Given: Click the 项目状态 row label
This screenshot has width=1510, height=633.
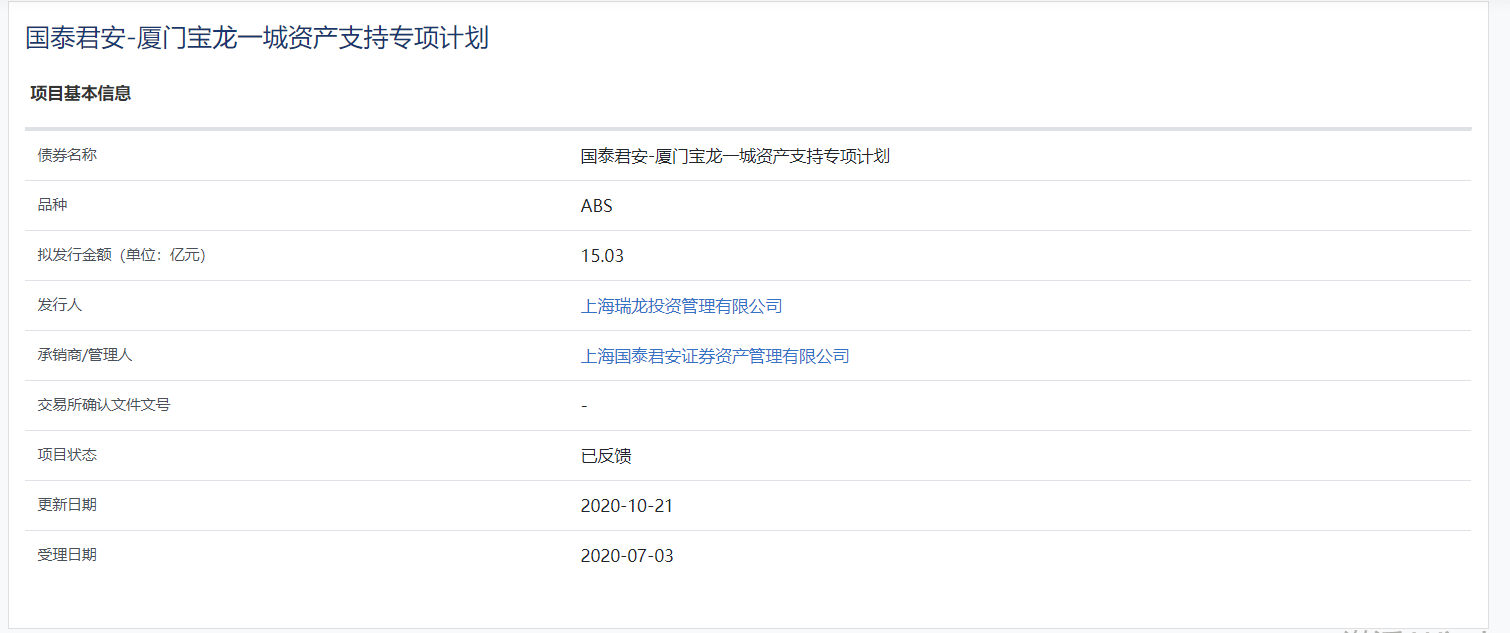Looking at the screenshot, I should coord(67,455).
